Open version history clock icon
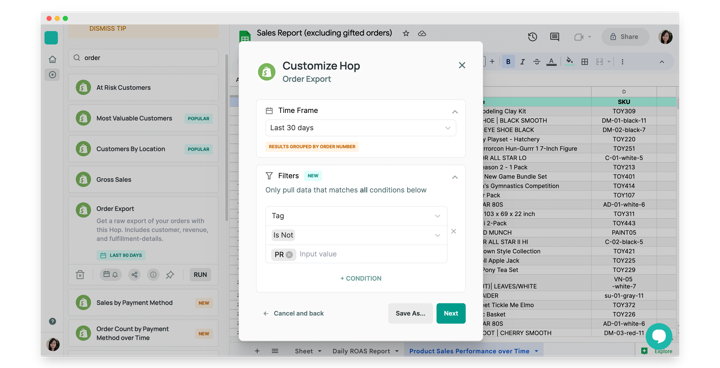720x368 pixels. (x=532, y=37)
